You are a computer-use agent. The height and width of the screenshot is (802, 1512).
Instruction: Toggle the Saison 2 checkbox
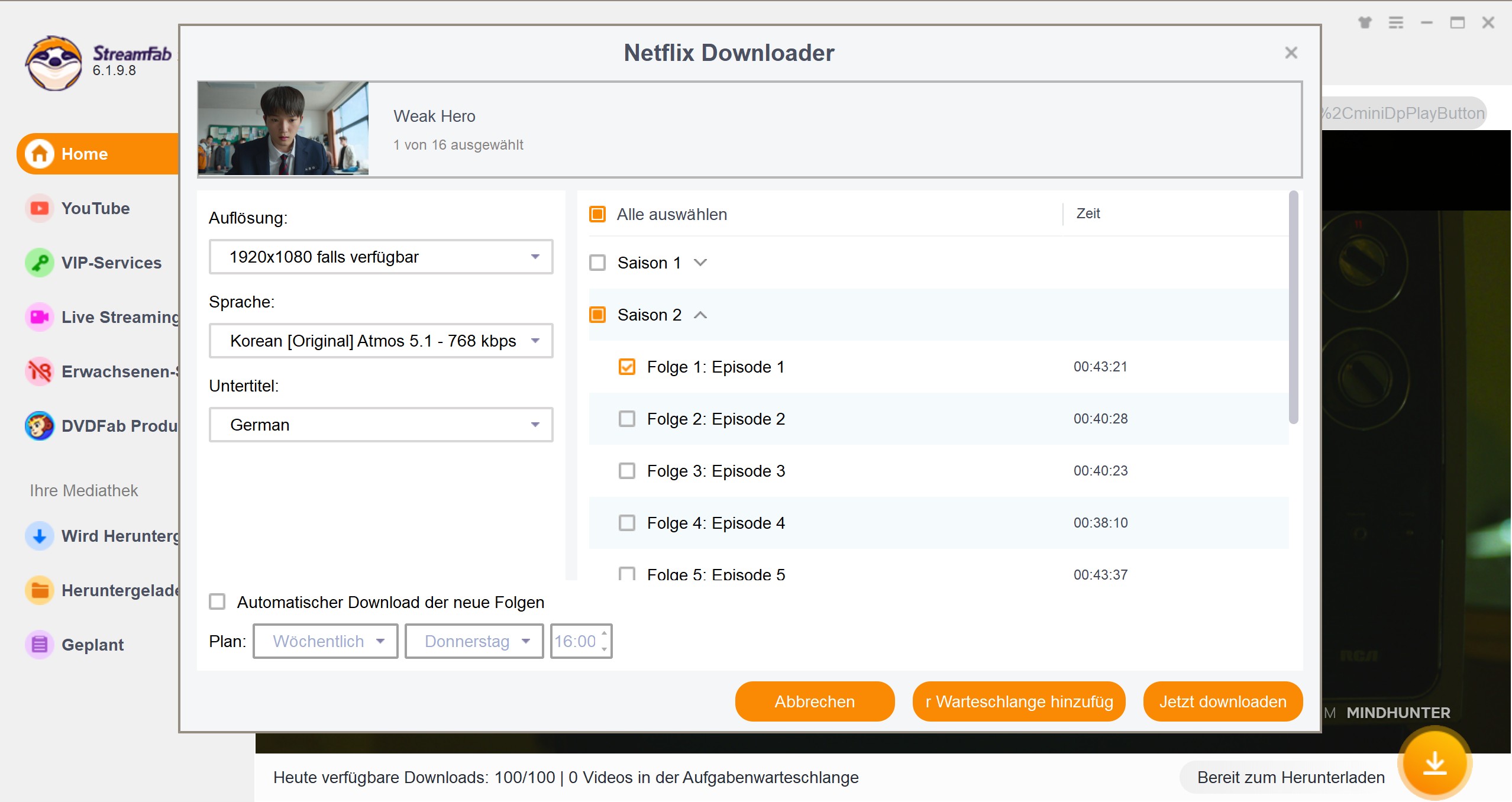pos(597,315)
